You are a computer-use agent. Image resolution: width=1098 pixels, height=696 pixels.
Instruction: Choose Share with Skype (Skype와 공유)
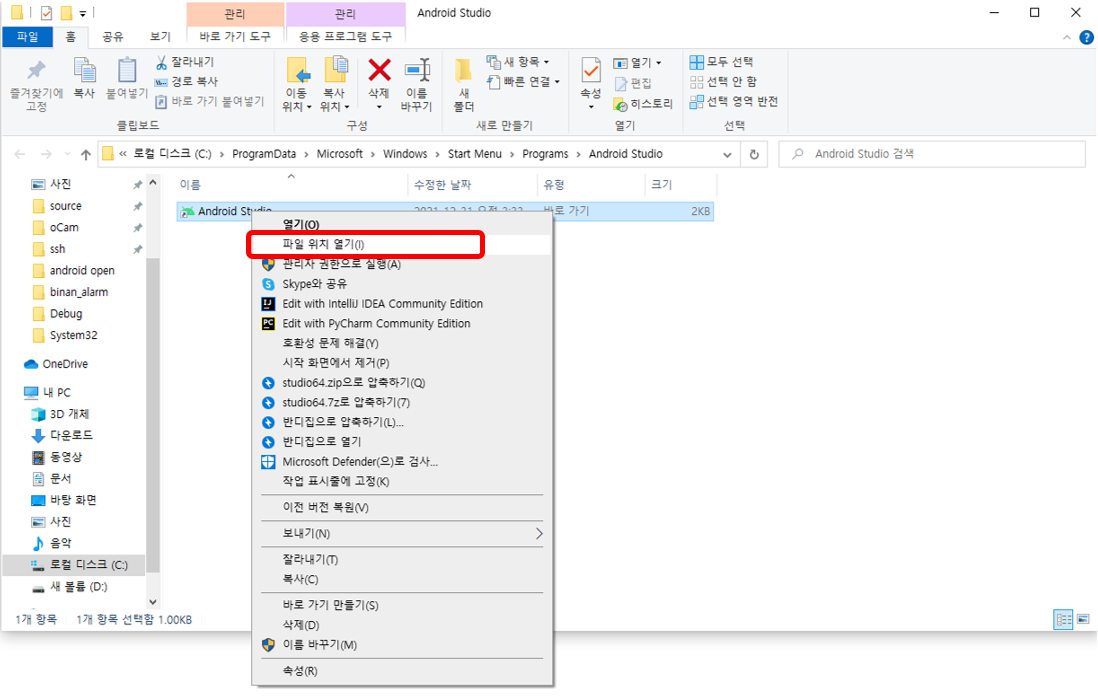403,284
